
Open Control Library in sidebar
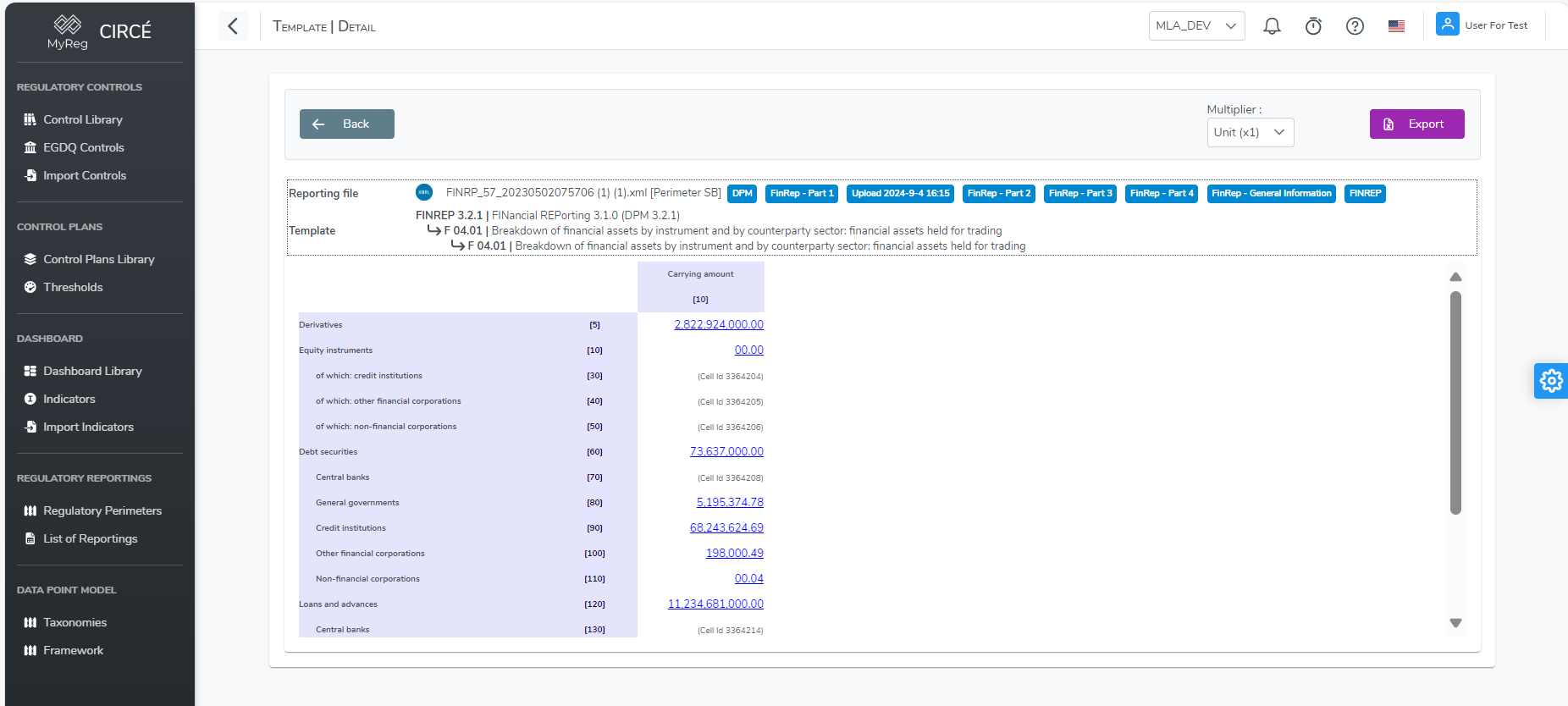83,119
